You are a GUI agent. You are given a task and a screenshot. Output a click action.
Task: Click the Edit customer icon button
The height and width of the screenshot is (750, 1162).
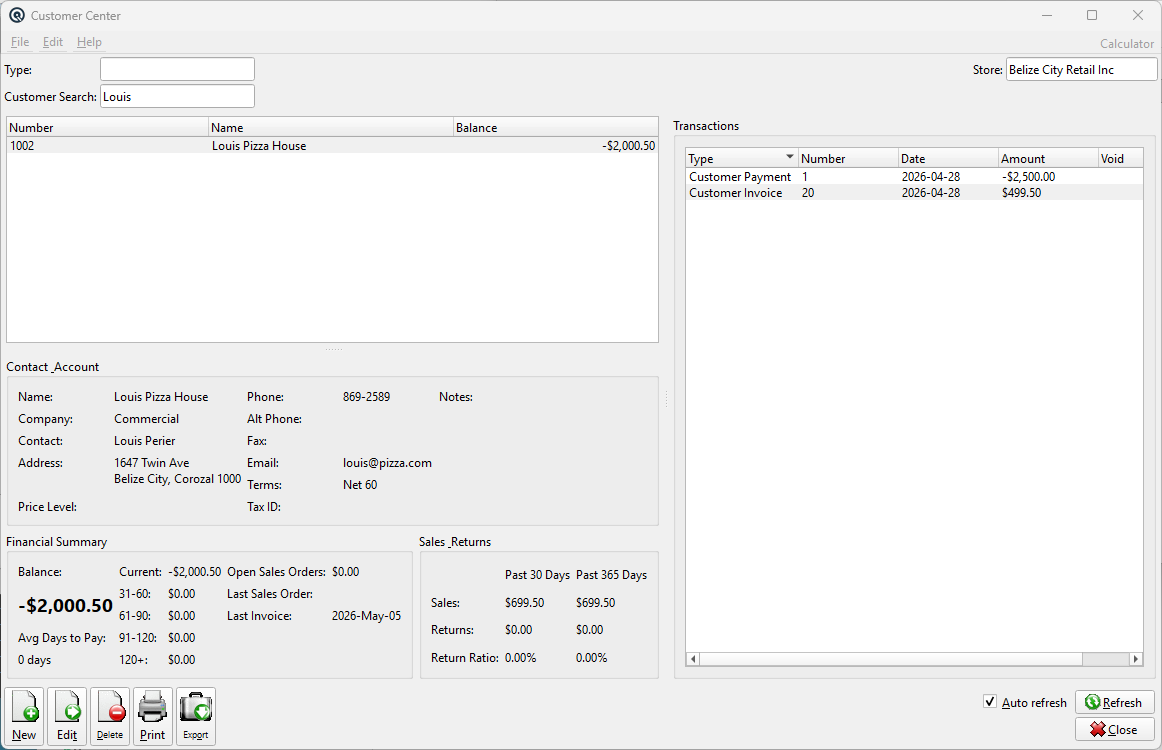pyautogui.click(x=67, y=716)
